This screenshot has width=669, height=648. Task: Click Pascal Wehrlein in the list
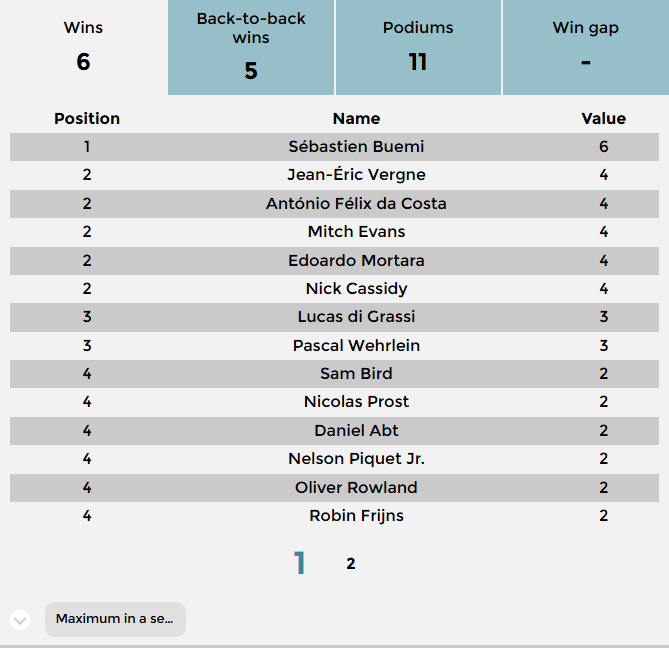tap(356, 346)
